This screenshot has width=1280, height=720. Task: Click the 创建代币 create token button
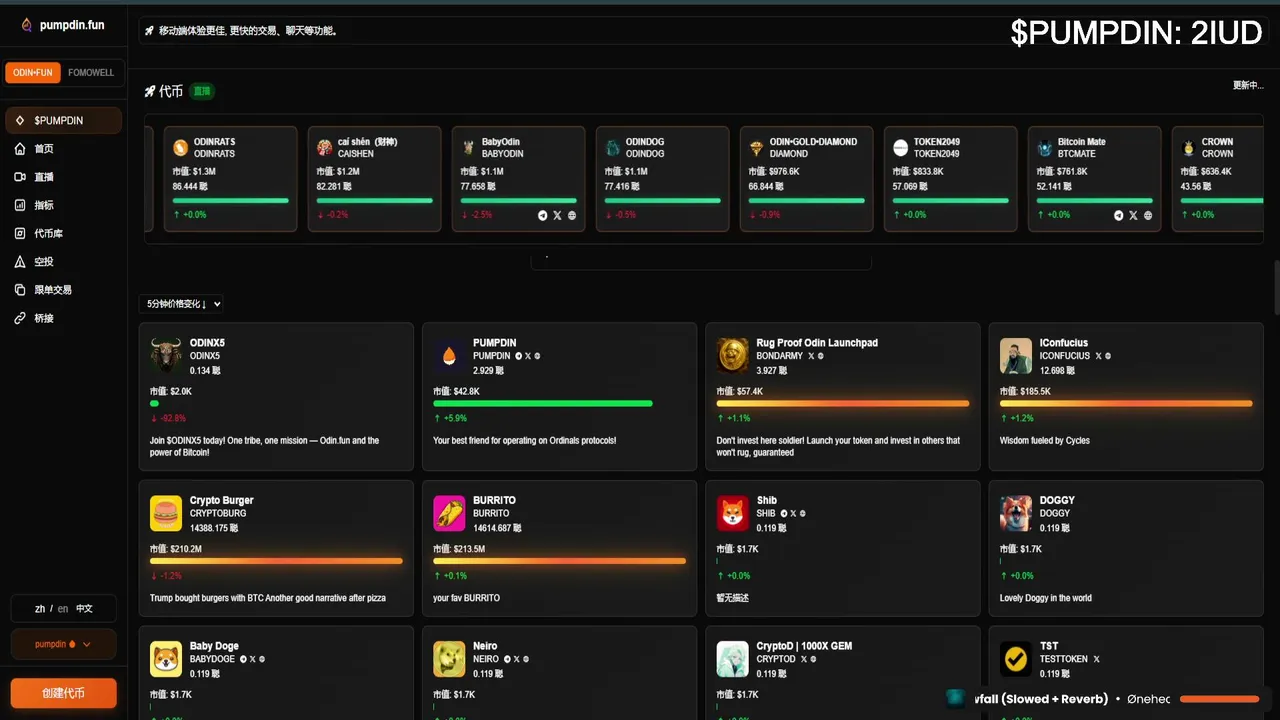63,693
